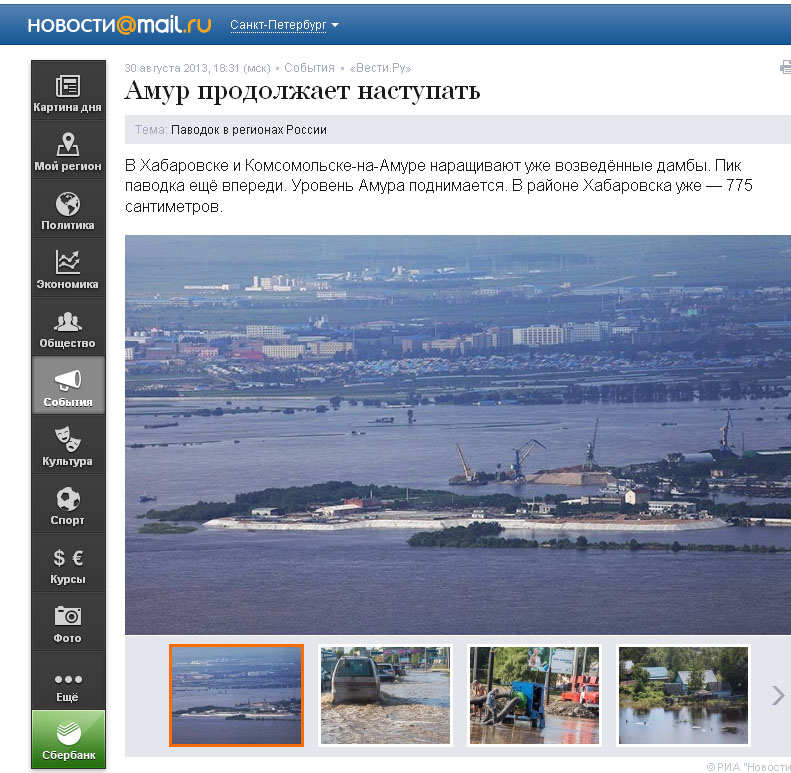Open the Фото camera icon
791x773 pixels.
coord(68,617)
